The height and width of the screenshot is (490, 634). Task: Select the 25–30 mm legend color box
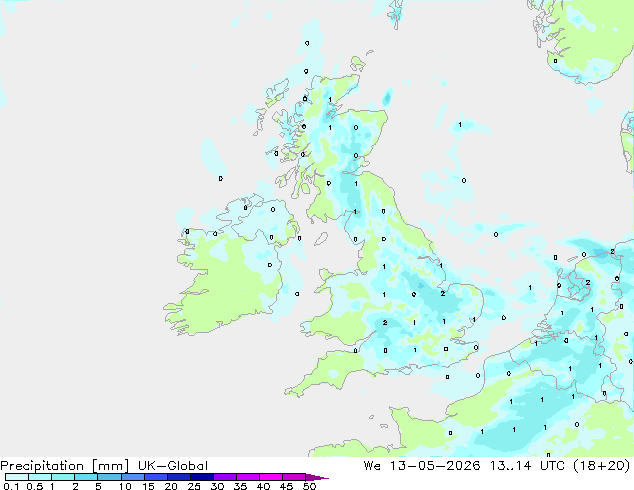[x=201, y=477]
